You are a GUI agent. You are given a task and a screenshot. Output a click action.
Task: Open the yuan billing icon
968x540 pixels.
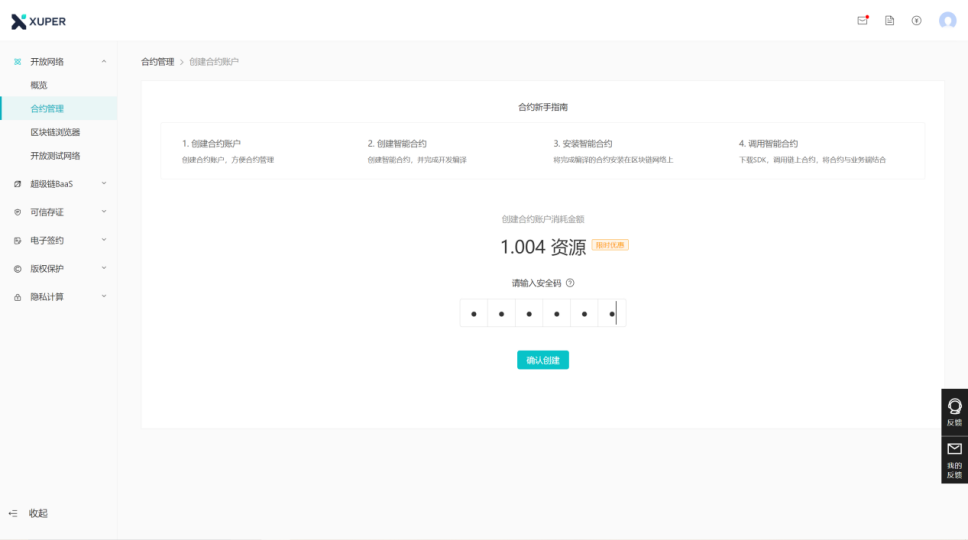[916, 21]
